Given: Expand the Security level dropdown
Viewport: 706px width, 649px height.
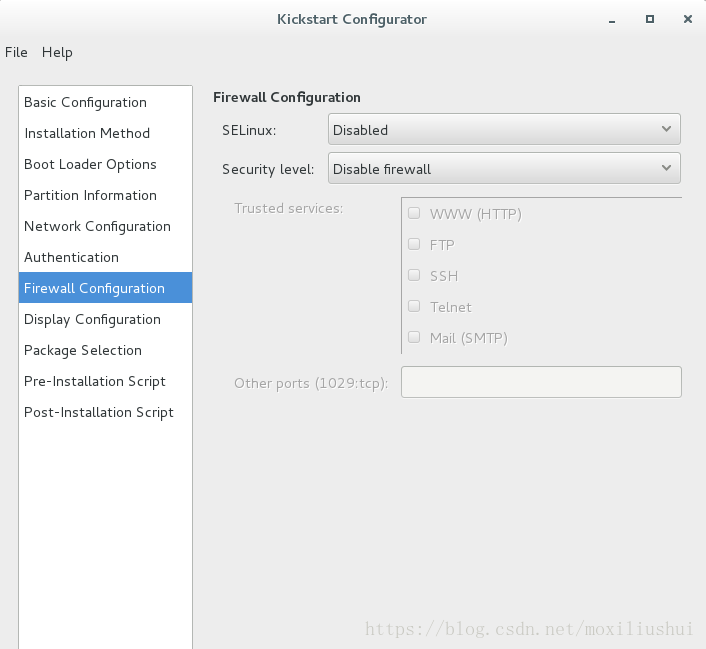Looking at the screenshot, I should click(504, 168).
